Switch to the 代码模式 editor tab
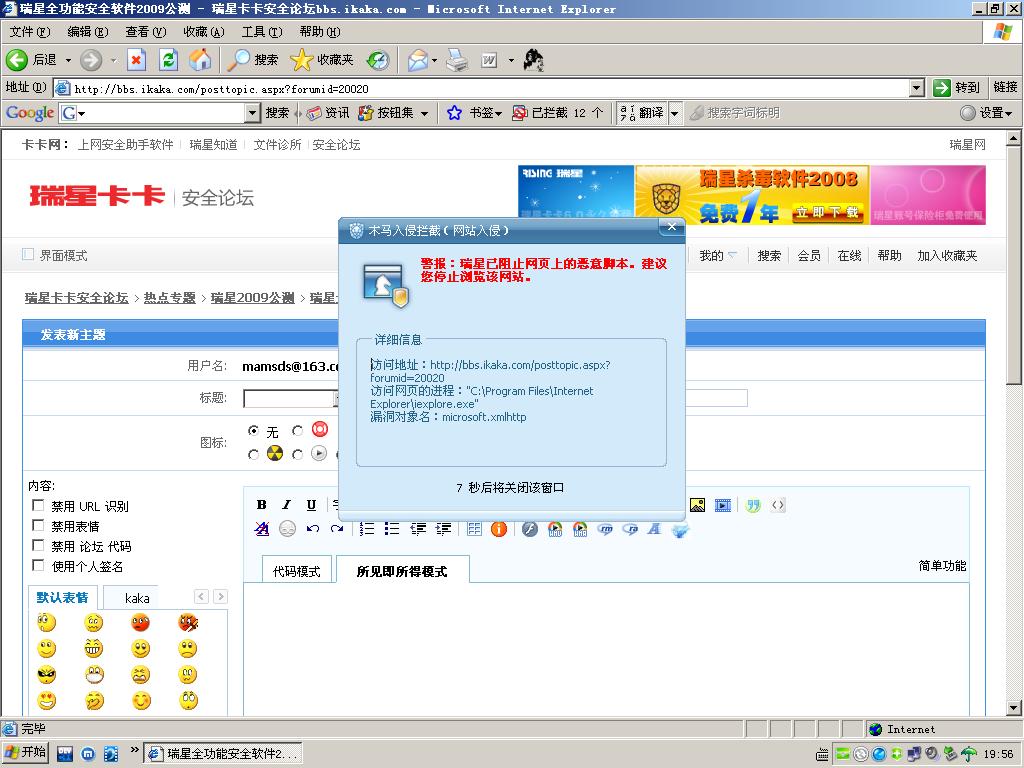The image size is (1024, 768). pyautogui.click(x=296, y=571)
